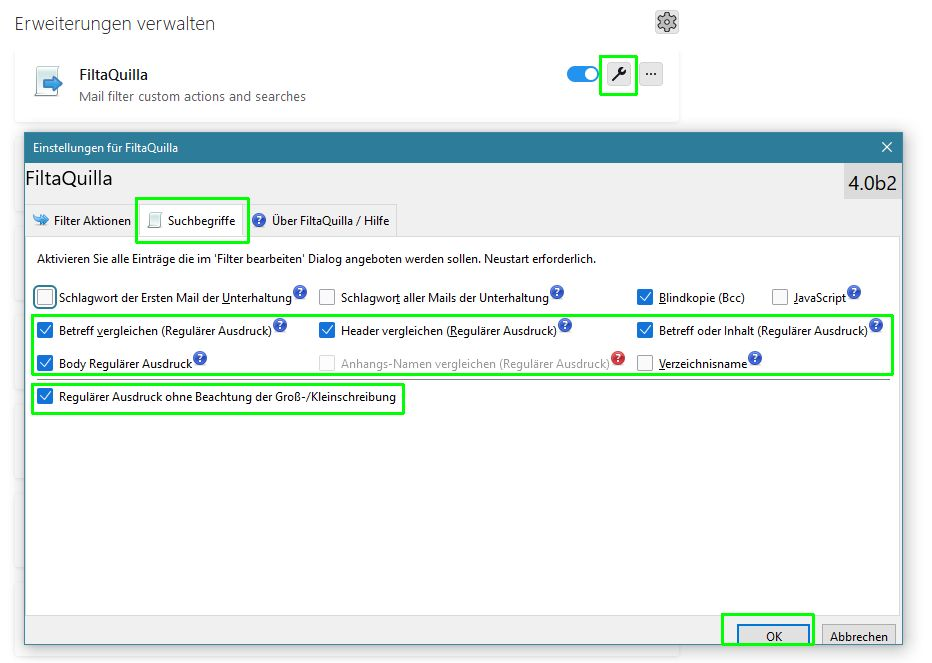Open help icon next to JavaScript
This screenshot has height=663, width=932.
click(x=854, y=292)
